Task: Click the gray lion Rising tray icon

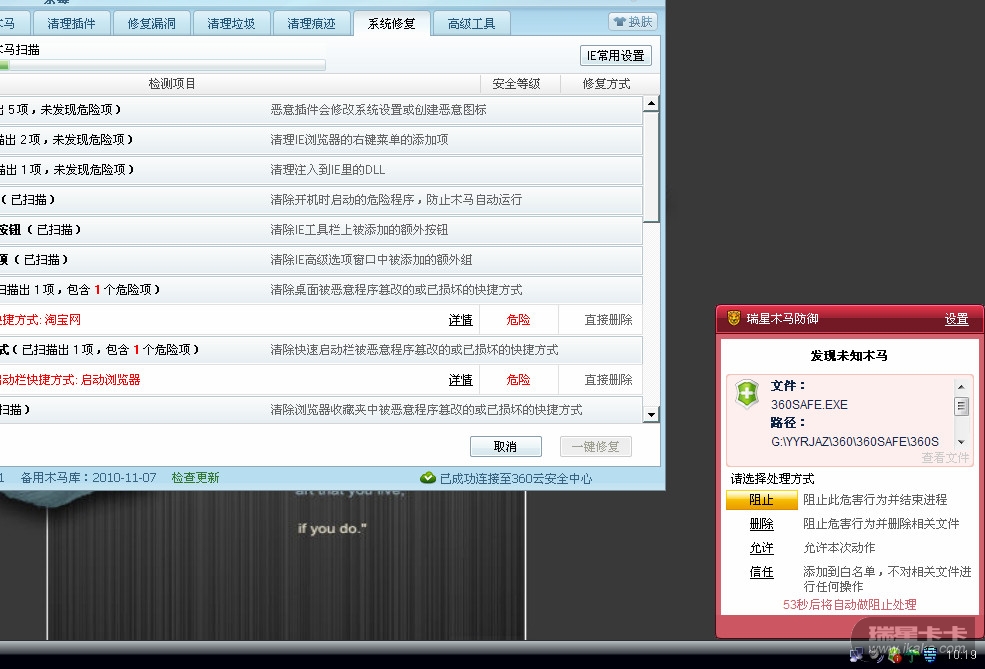Action: 874,655
